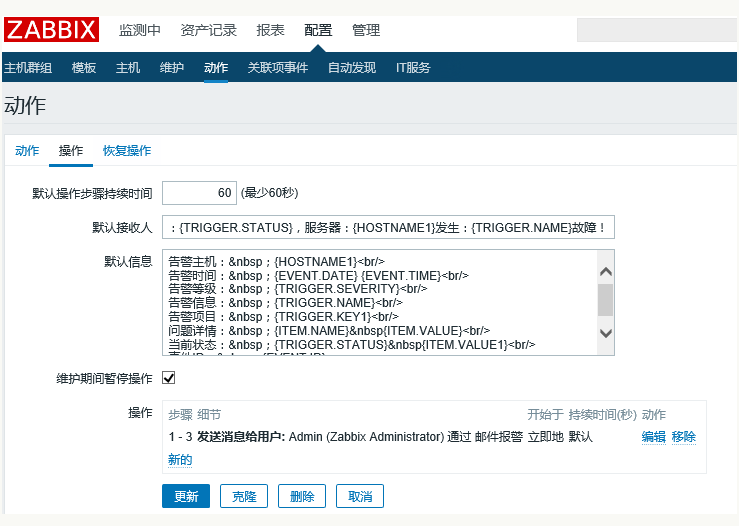Click the 克隆 button

pyautogui.click(x=244, y=496)
